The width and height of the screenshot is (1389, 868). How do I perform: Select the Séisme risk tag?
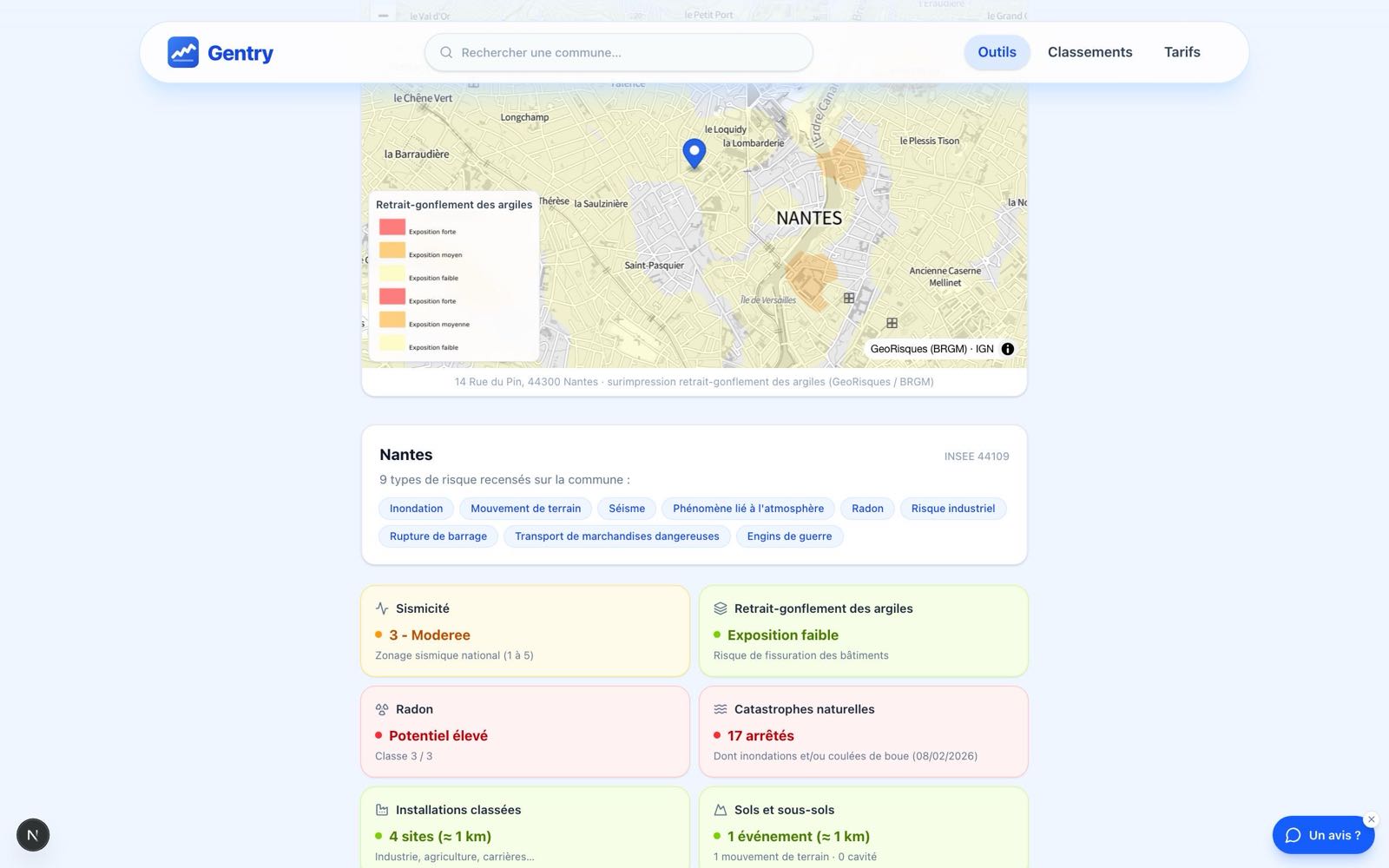pyautogui.click(x=627, y=509)
